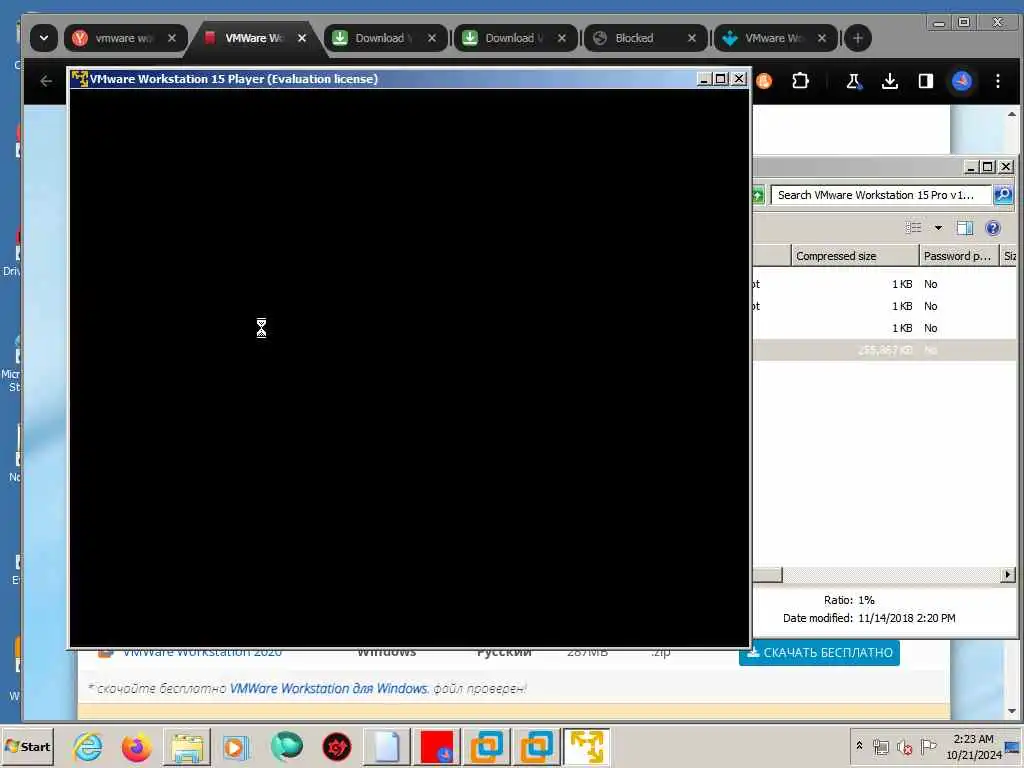This screenshot has height=768, width=1024.
Task: Open the browser extensions puzzle icon
Action: (x=800, y=81)
